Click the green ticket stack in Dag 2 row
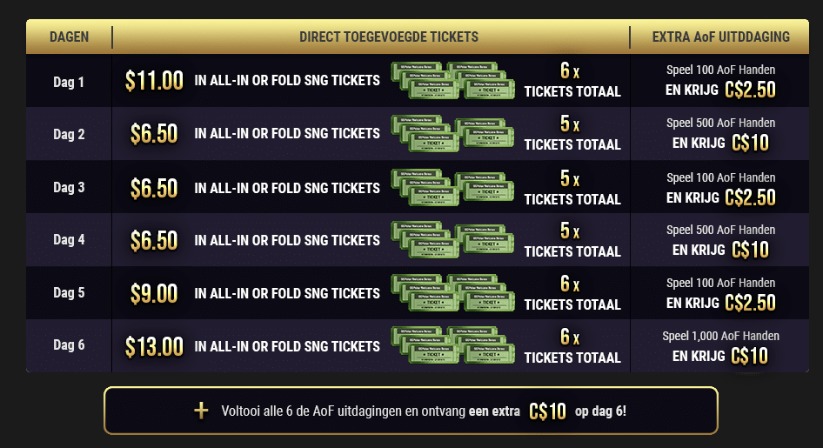The width and height of the screenshot is (823, 448). (x=450, y=134)
